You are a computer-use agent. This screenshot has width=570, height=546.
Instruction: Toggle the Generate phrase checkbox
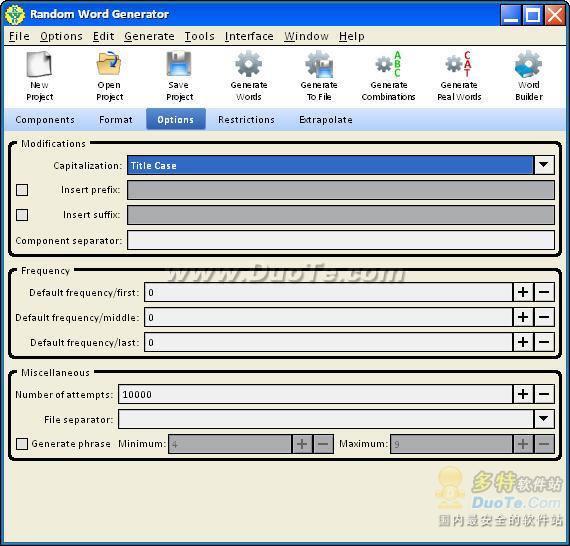pyautogui.click(x=22, y=443)
